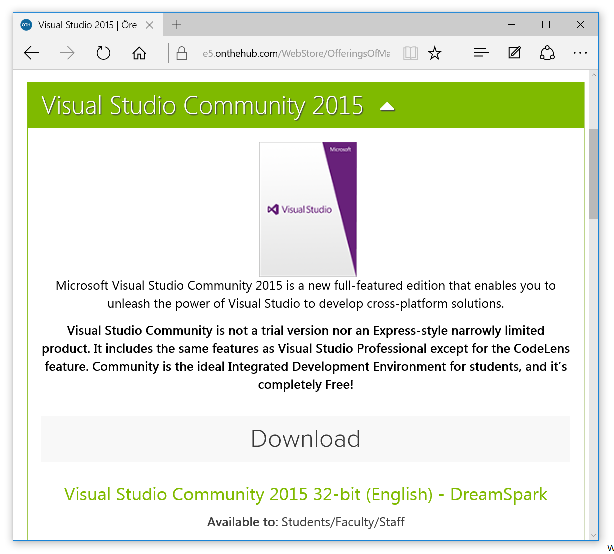
Task: Open the Hub panel
Action: (x=481, y=53)
